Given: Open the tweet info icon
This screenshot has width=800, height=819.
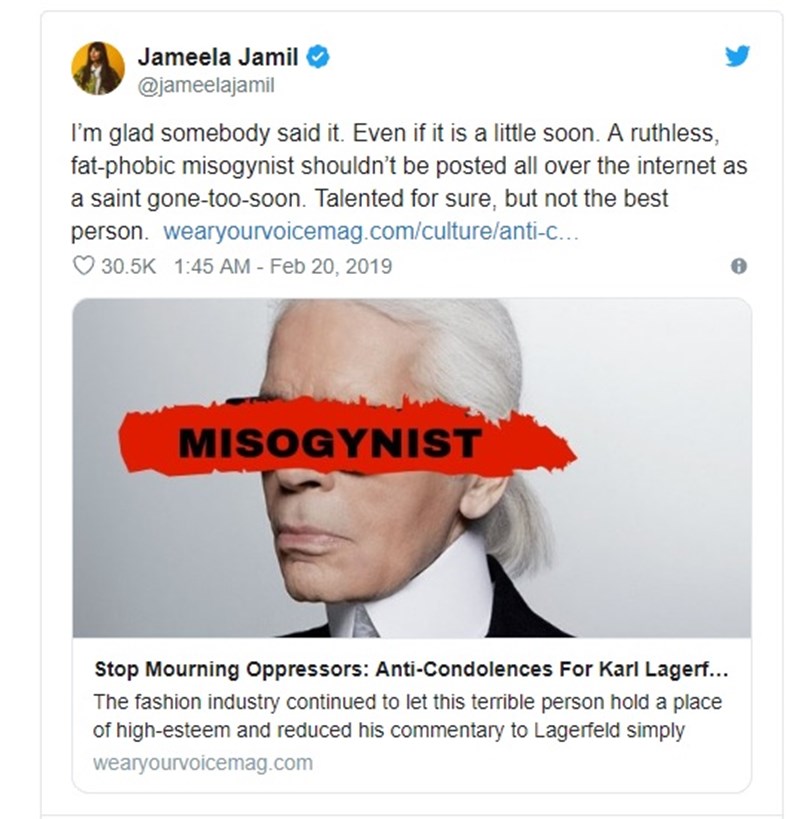Looking at the screenshot, I should click(x=738, y=266).
